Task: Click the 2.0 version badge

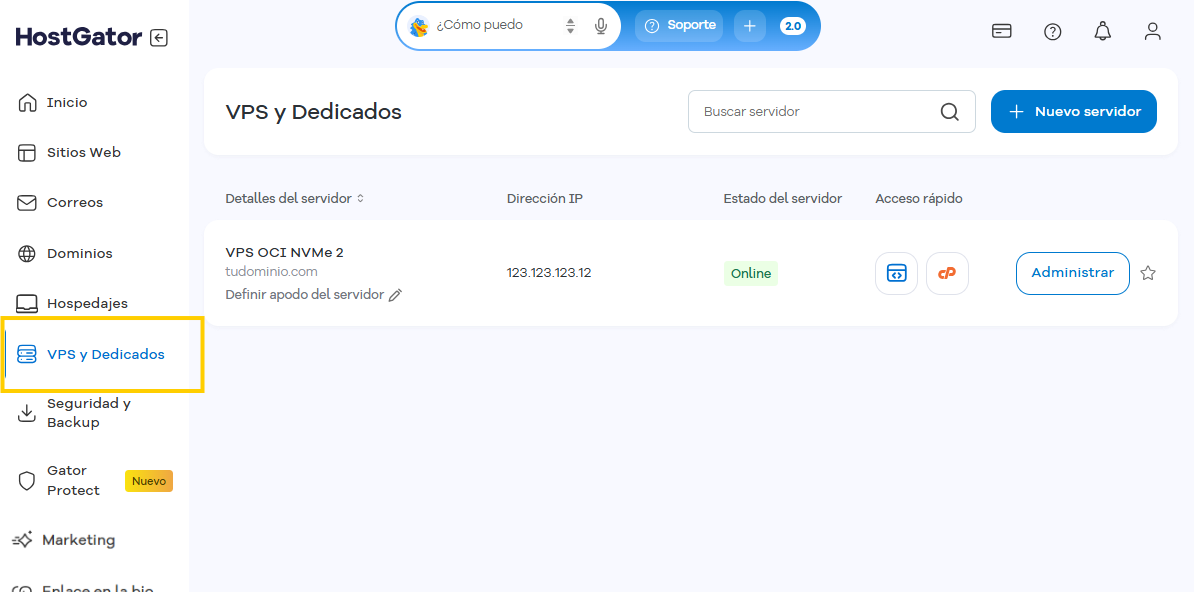Action: point(793,26)
